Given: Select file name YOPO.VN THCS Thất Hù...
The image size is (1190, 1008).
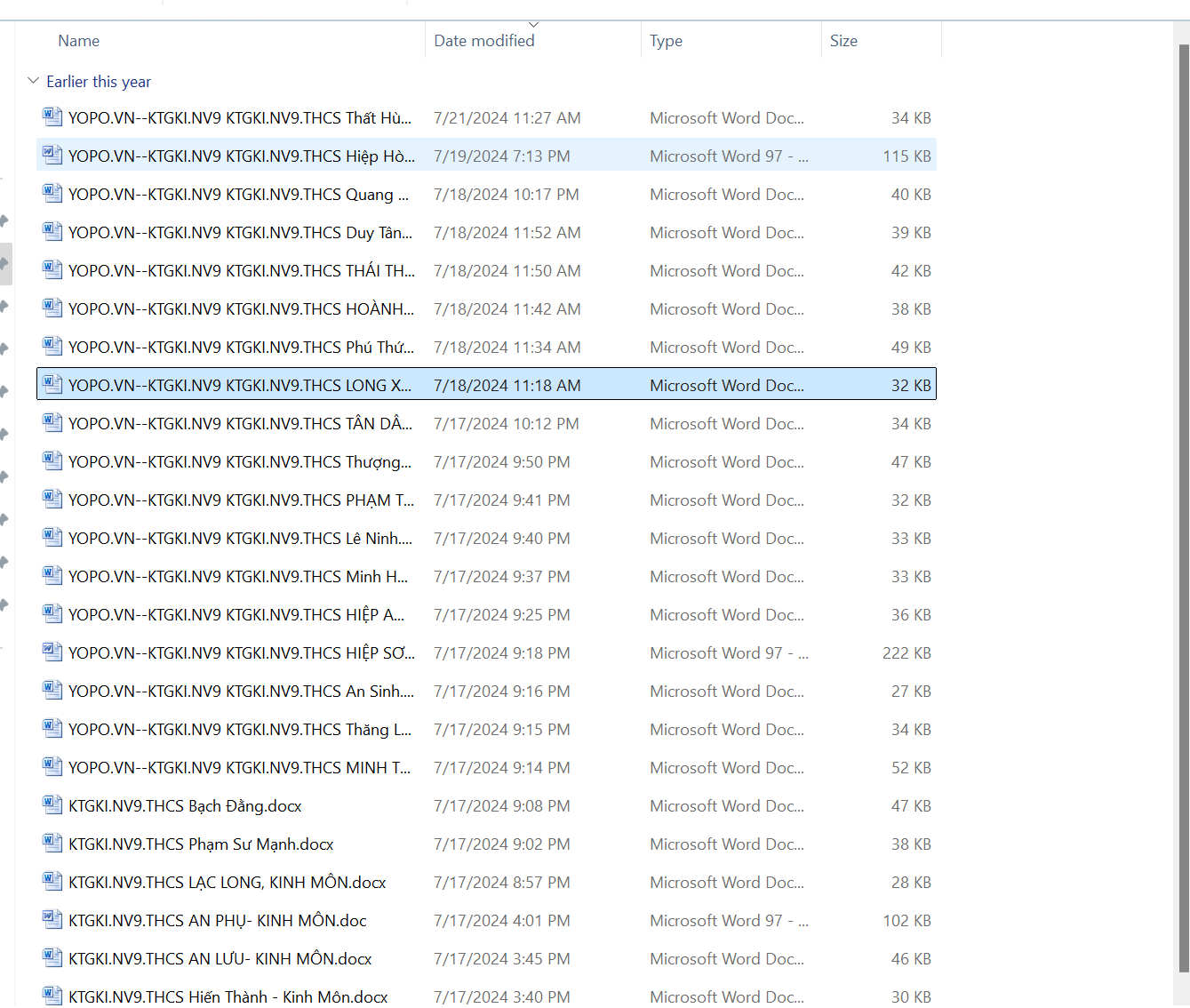Looking at the screenshot, I should (240, 118).
